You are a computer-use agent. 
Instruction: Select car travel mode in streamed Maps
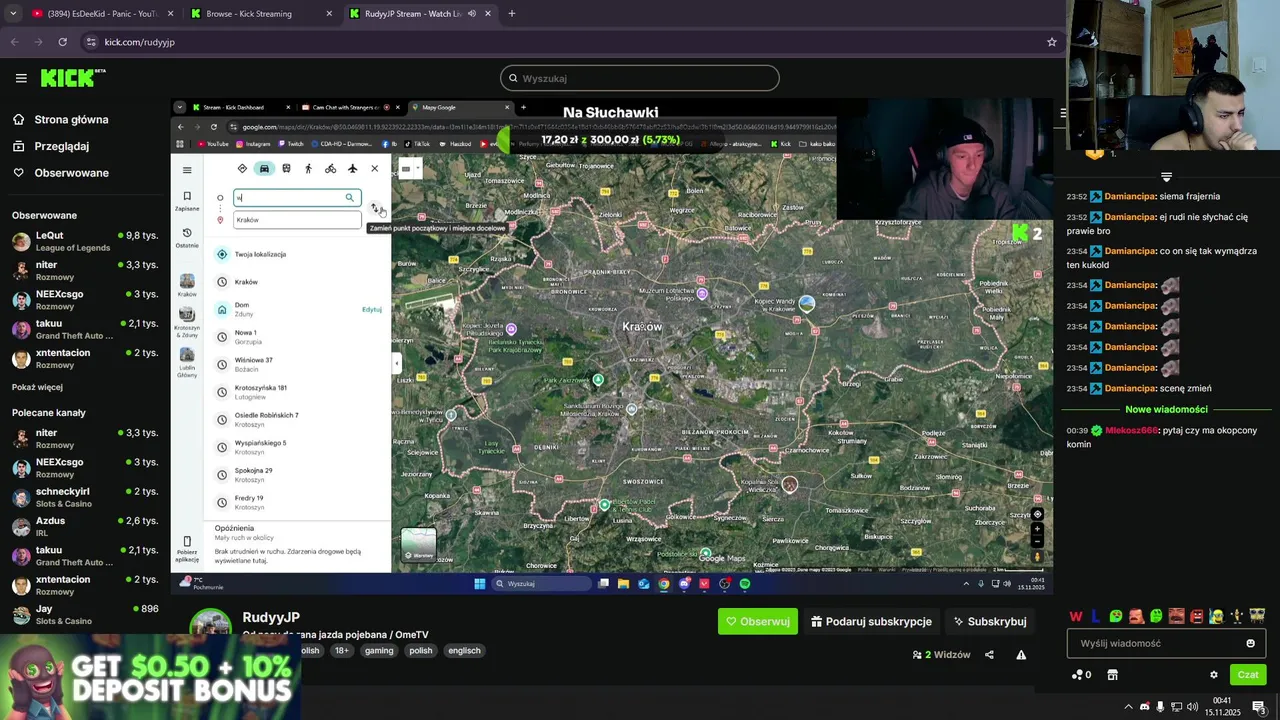click(264, 169)
